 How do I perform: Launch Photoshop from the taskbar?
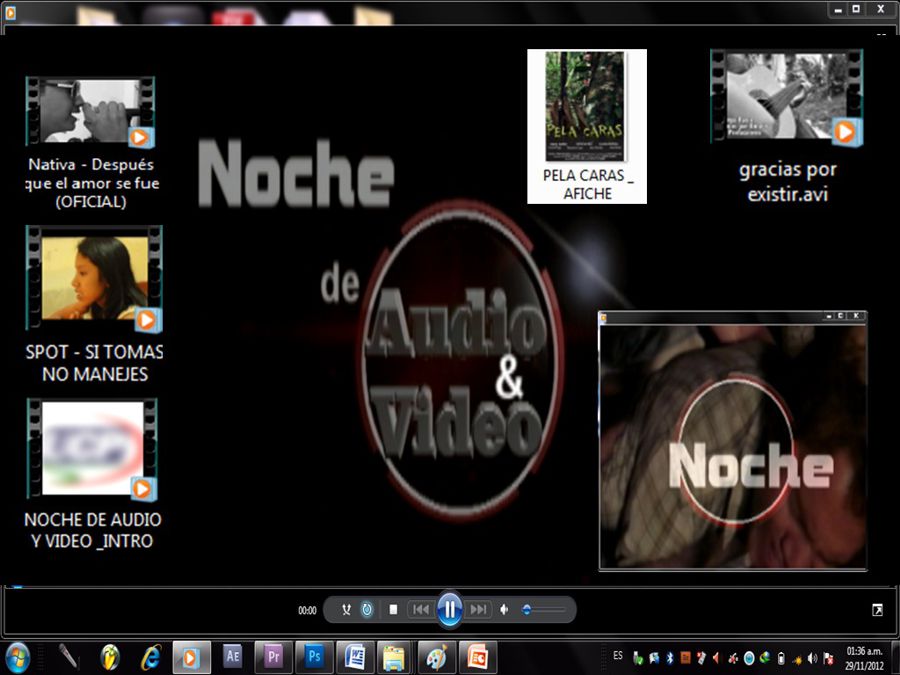(314, 657)
